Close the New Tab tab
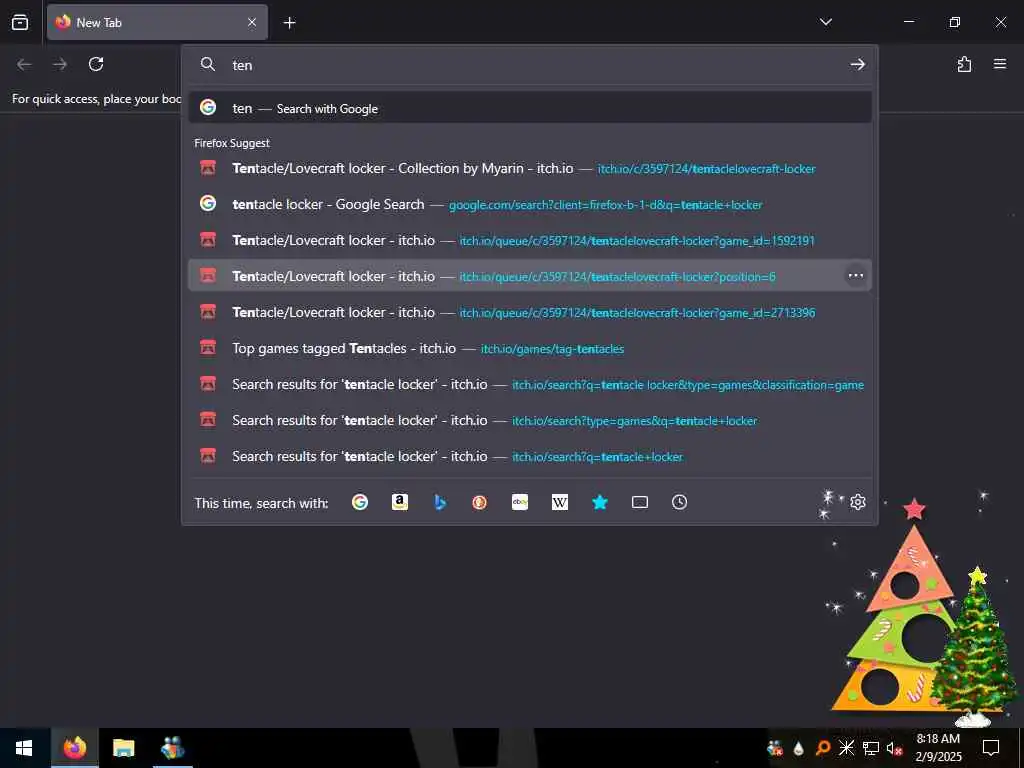Viewport: 1024px width, 768px height. (252, 22)
